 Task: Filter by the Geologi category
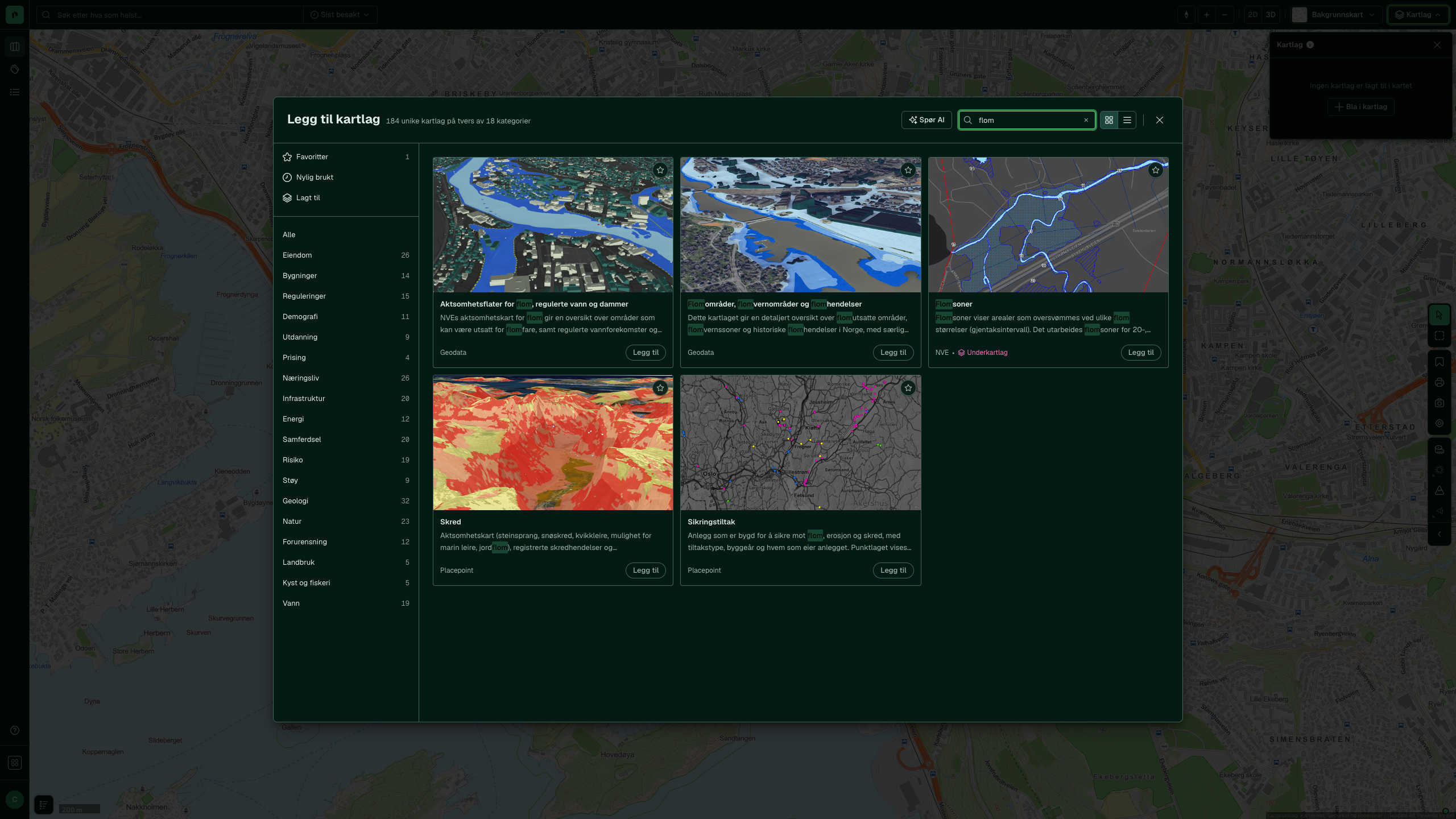pyautogui.click(x=346, y=501)
